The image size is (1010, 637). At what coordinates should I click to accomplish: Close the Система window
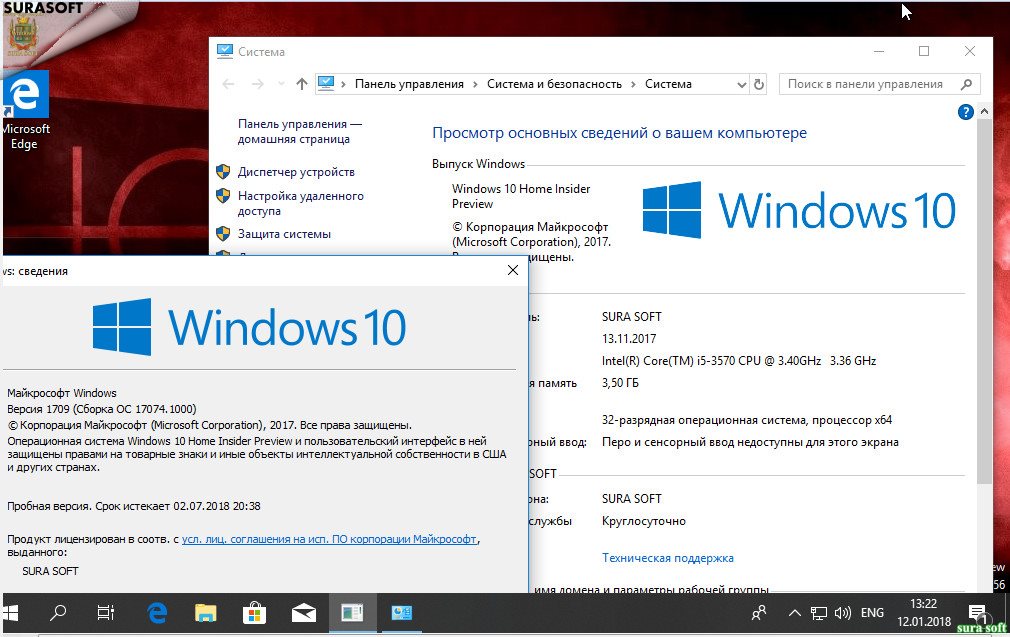coord(969,52)
